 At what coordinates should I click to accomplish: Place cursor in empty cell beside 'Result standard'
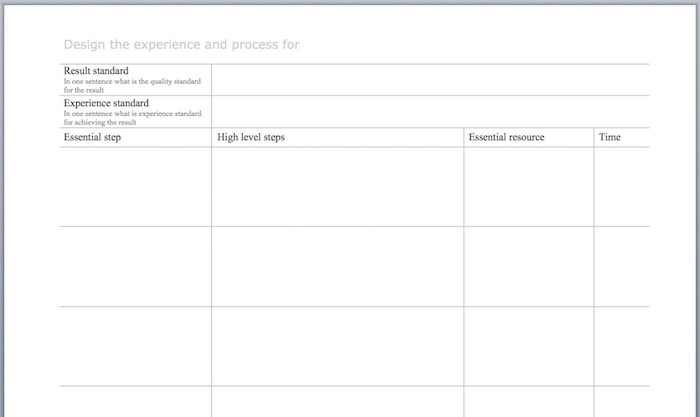[430, 80]
